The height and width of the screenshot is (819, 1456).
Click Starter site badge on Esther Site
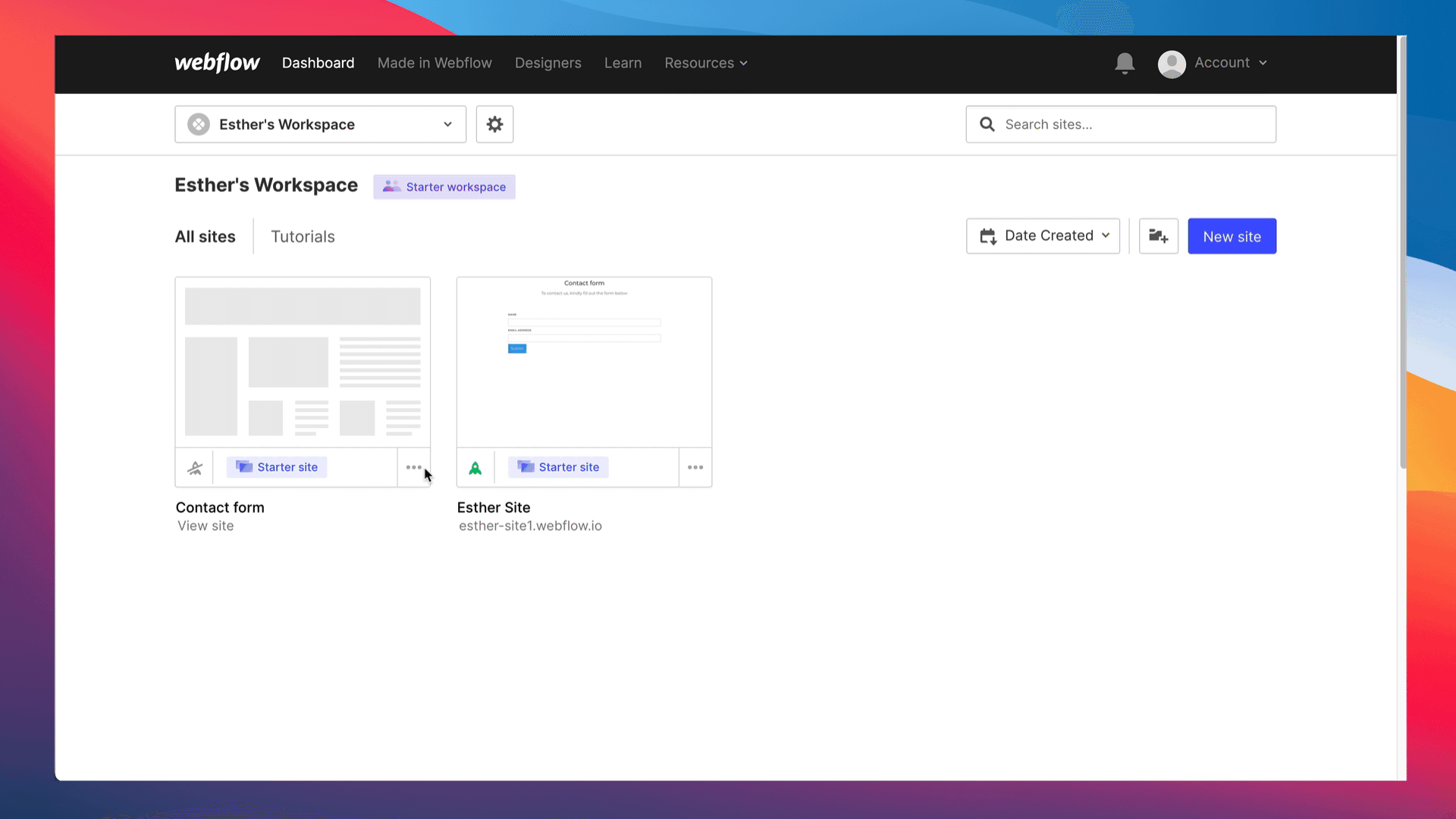click(x=558, y=467)
